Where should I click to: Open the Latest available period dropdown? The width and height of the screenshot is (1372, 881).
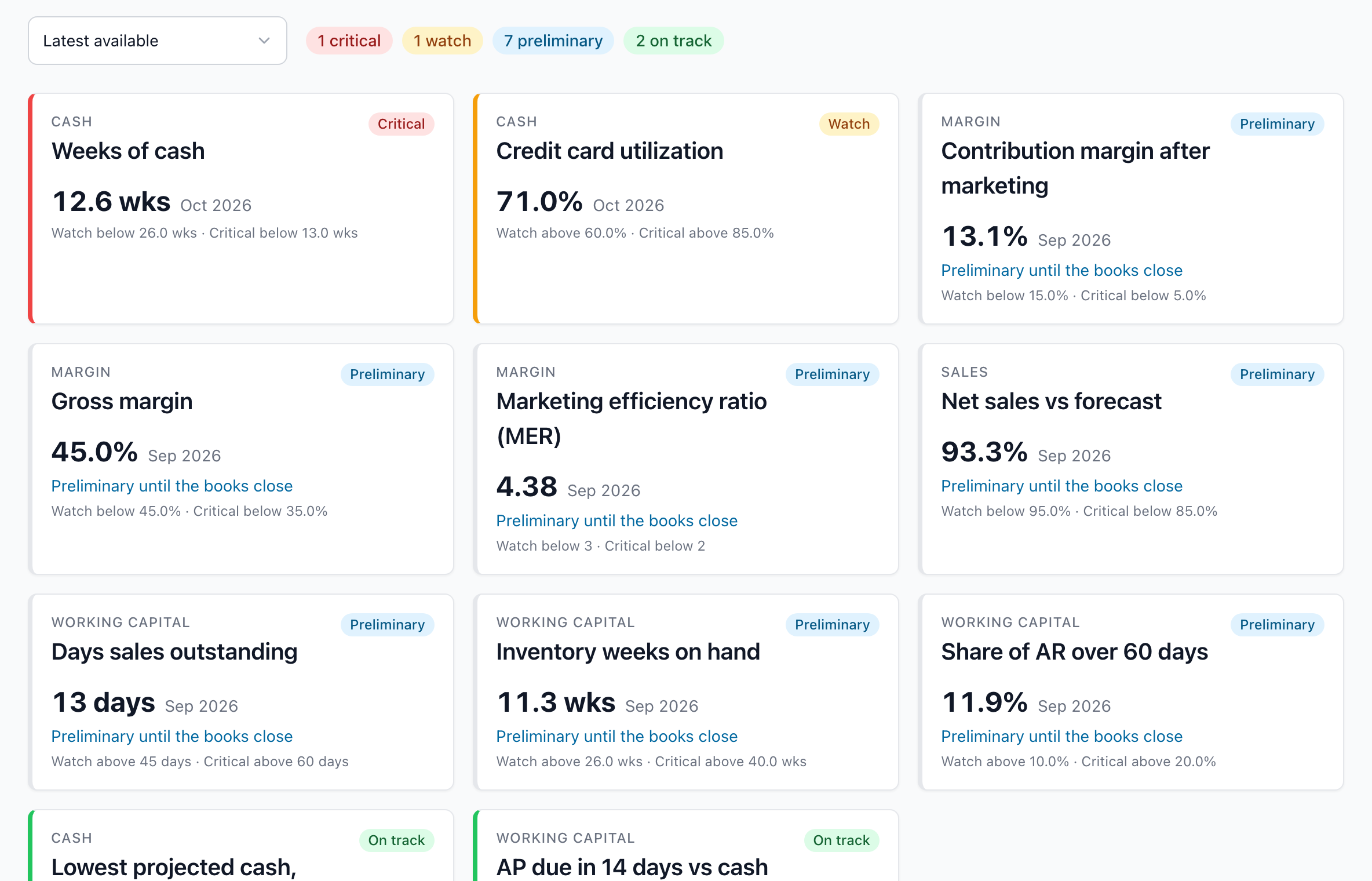tap(157, 41)
